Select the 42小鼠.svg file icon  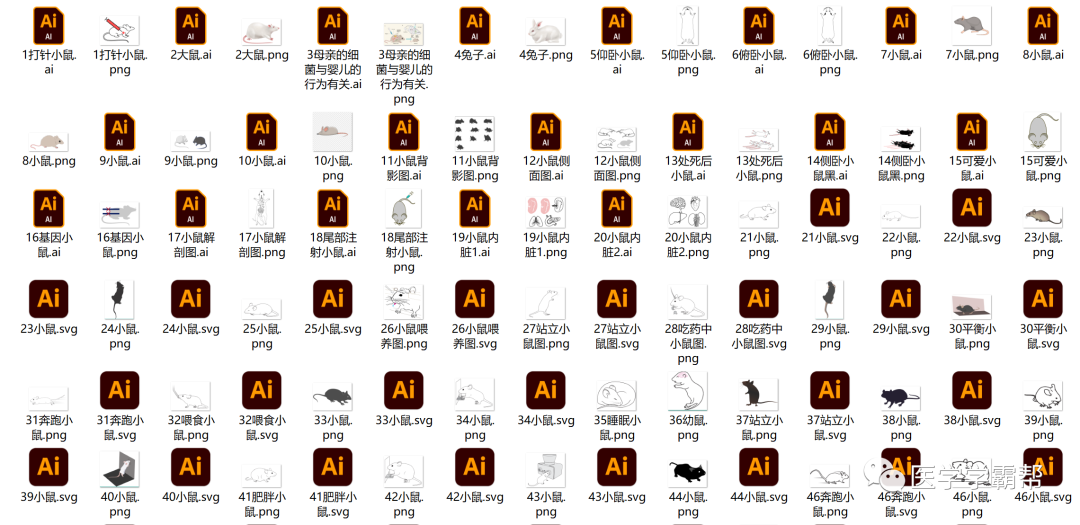coord(475,467)
